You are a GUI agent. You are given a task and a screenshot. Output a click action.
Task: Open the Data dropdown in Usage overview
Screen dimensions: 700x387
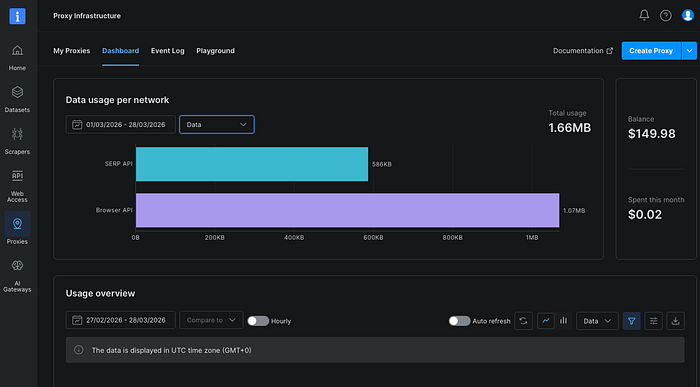pyautogui.click(x=597, y=320)
